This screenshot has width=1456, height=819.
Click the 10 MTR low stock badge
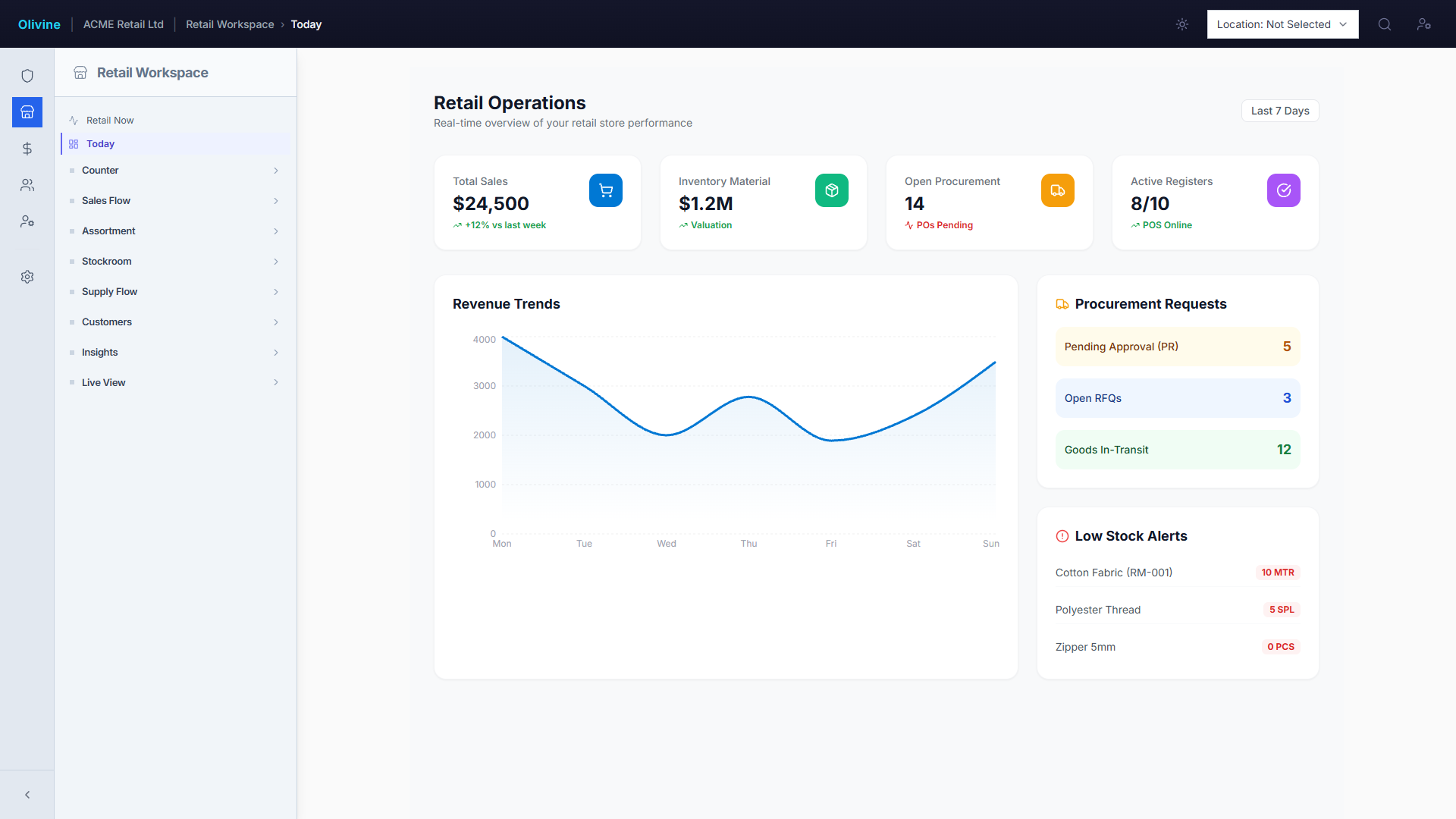point(1278,573)
